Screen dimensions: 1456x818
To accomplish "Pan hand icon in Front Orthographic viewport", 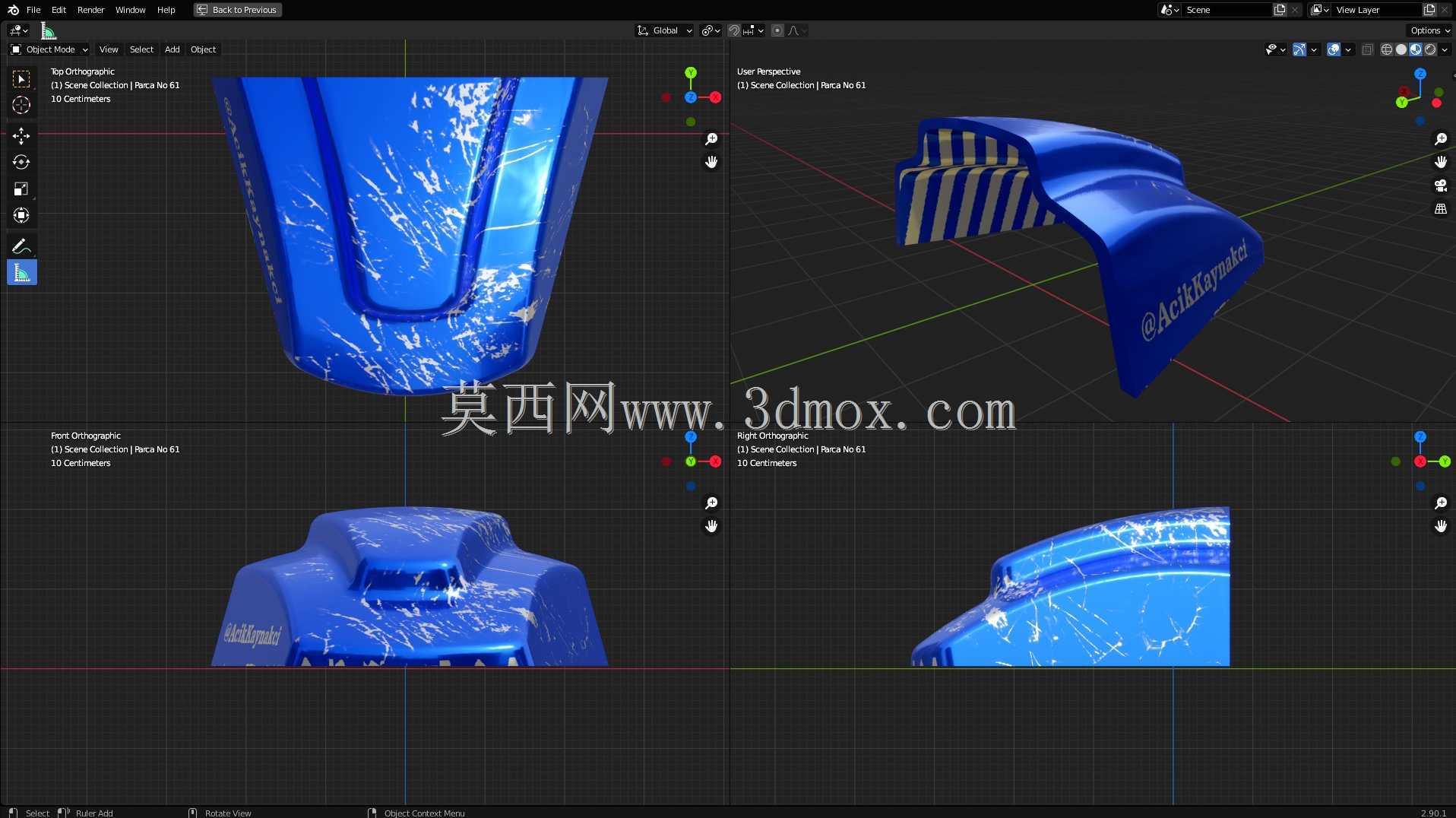I will [x=711, y=526].
